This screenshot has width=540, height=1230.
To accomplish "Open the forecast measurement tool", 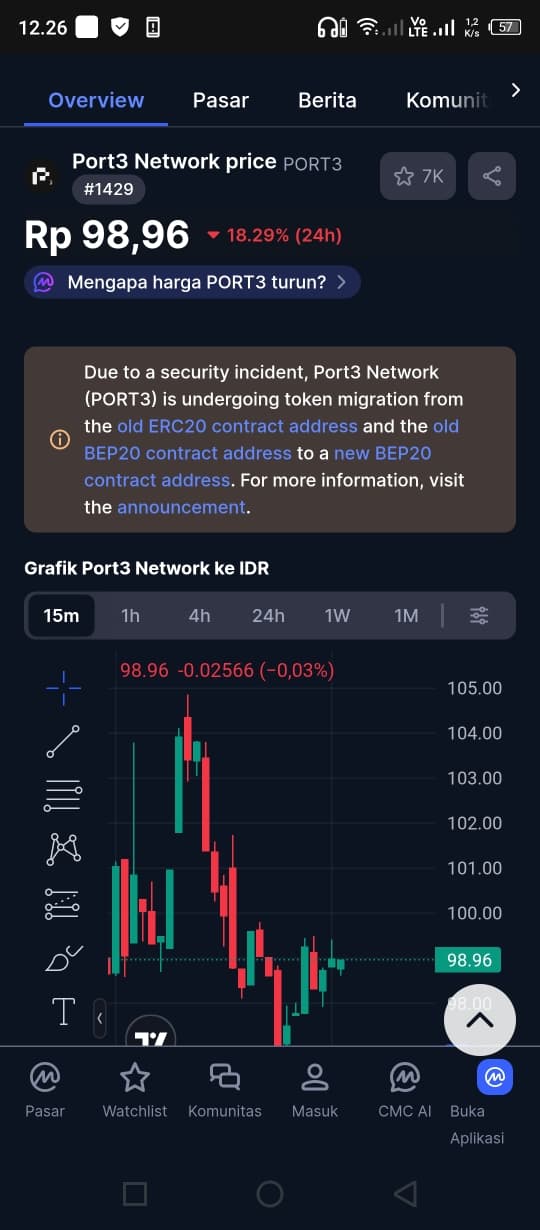I will pos(63,903).
